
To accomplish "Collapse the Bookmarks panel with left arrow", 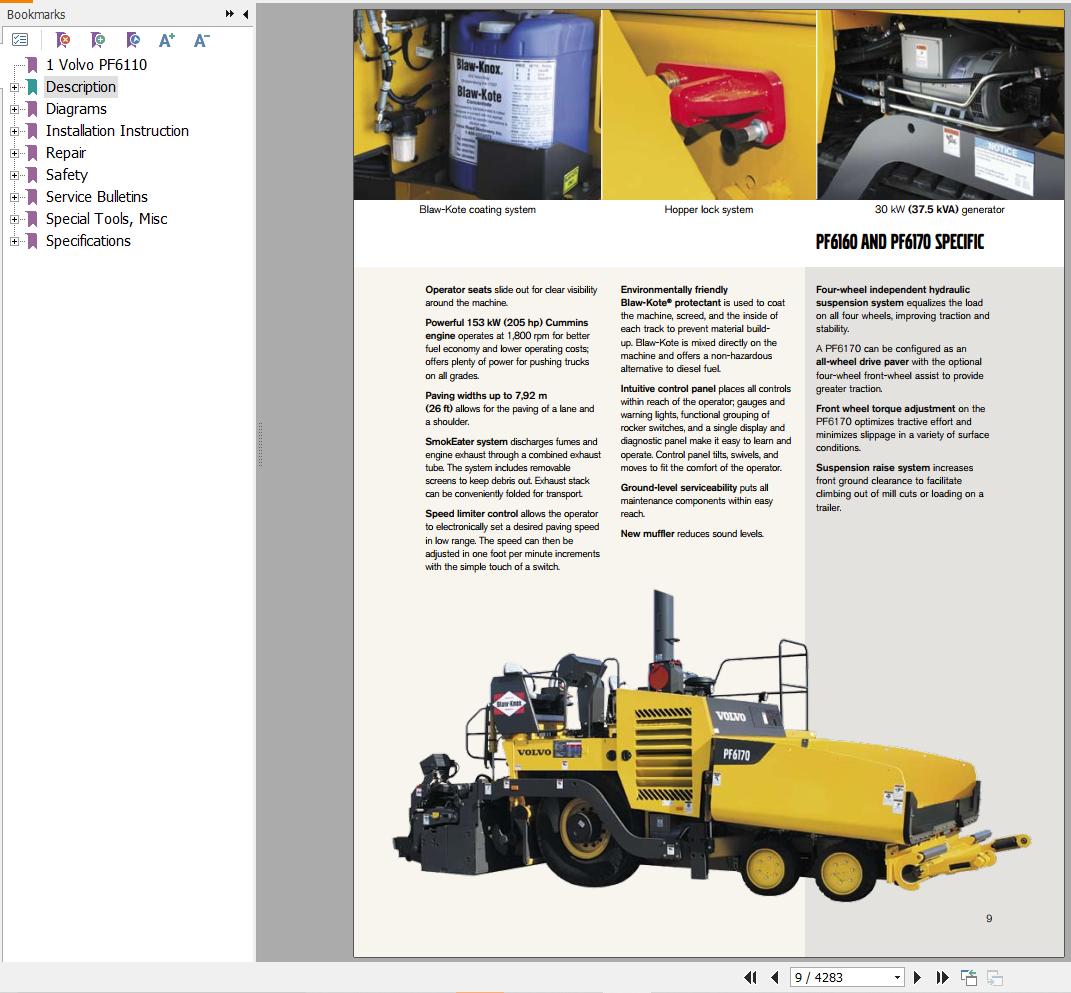I will (245, 14).
